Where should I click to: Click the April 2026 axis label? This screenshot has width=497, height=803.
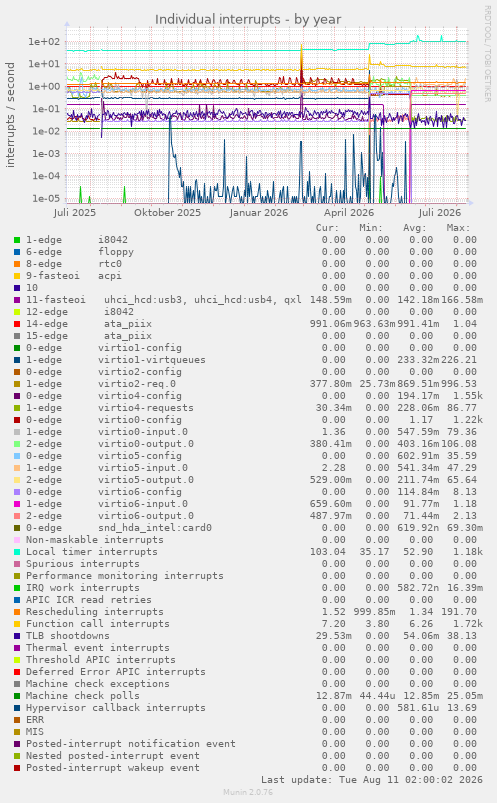point(349,213)
